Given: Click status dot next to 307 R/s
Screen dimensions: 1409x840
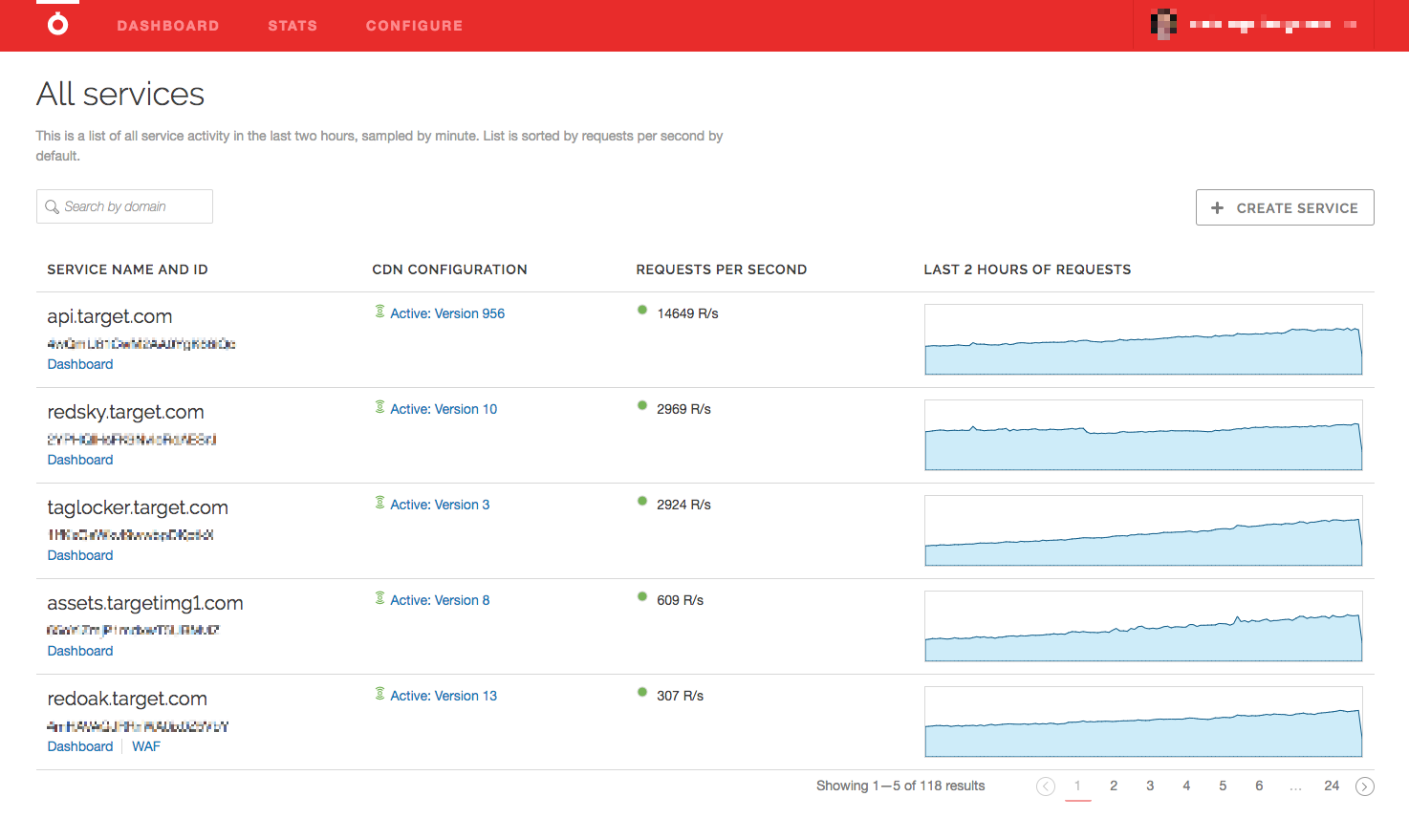Looking at the screenshot, I should [642, 692].
